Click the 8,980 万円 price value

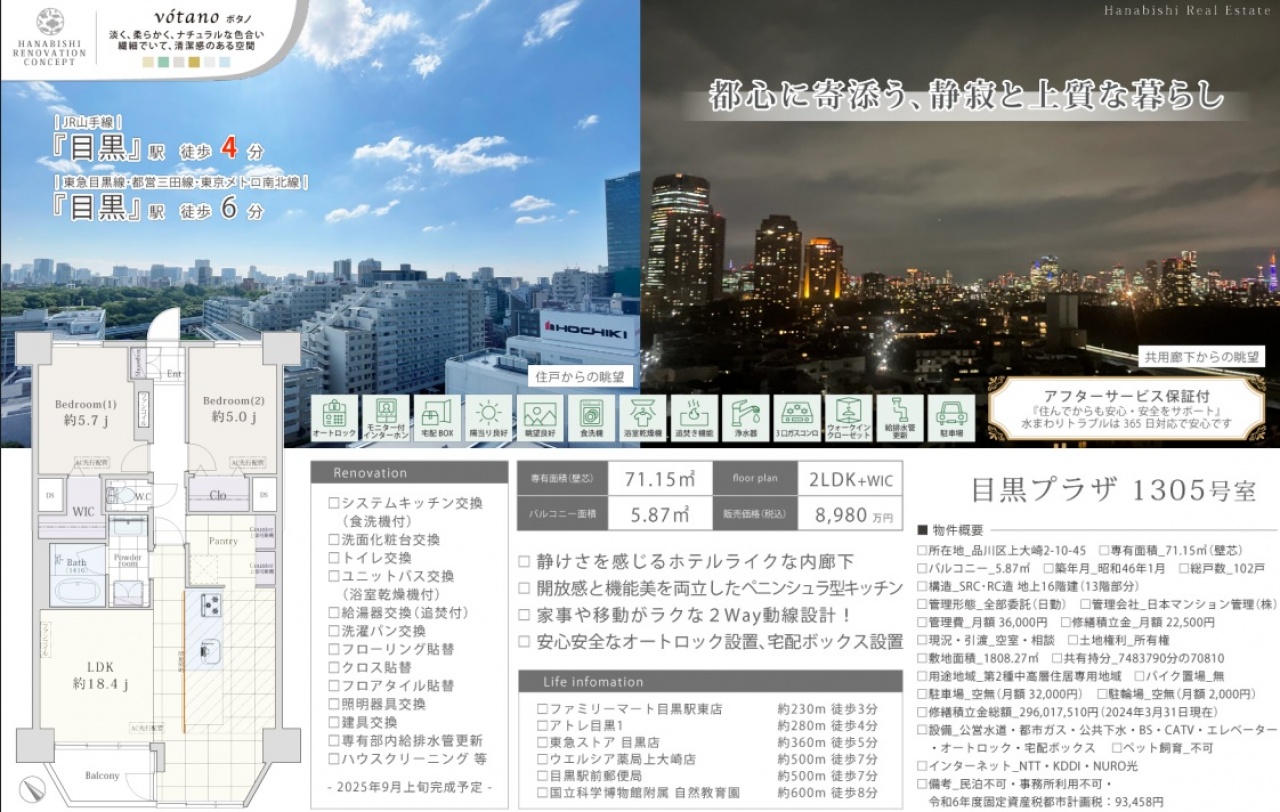point(854,515)
